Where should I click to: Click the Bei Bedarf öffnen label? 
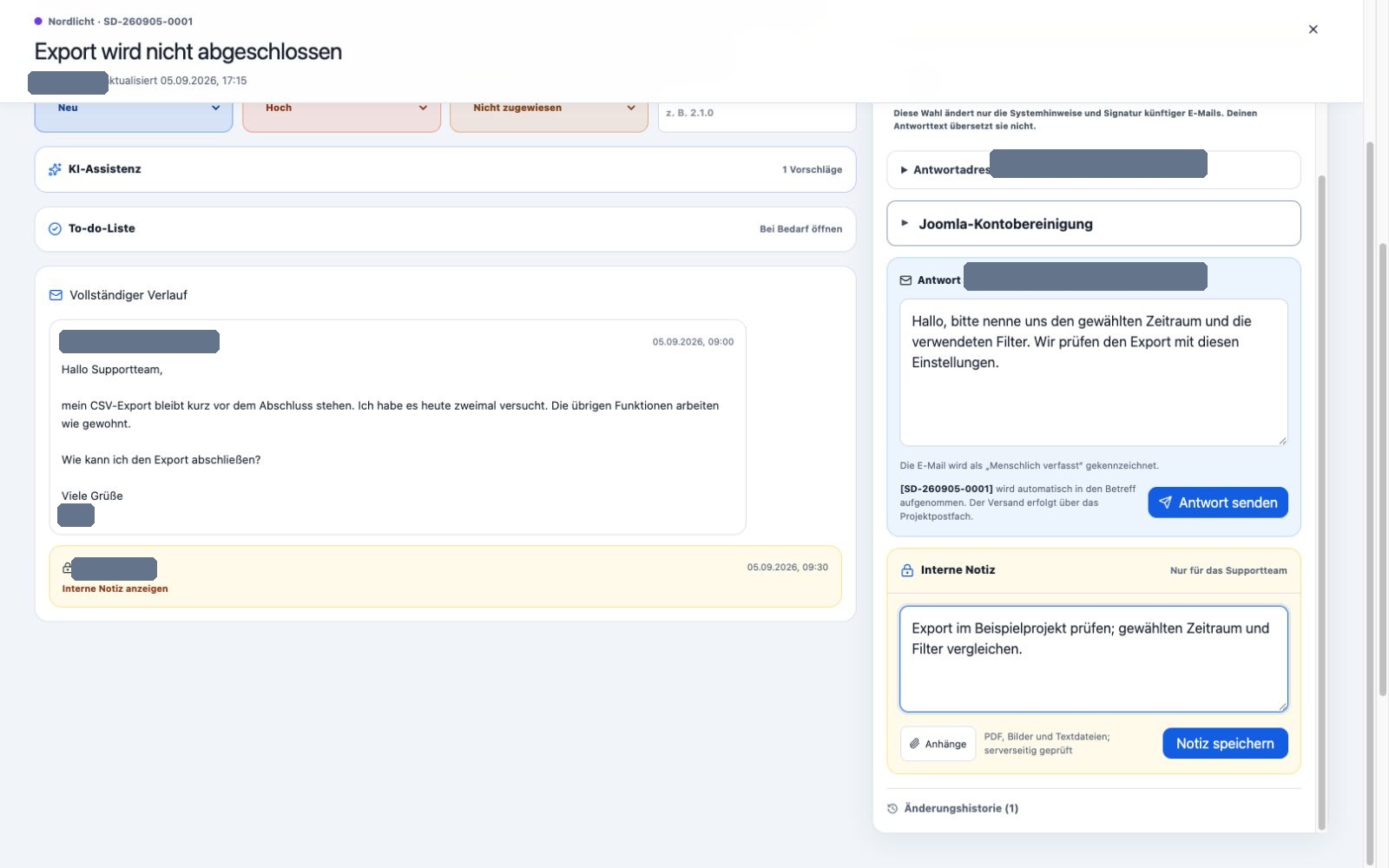point(800,229)
